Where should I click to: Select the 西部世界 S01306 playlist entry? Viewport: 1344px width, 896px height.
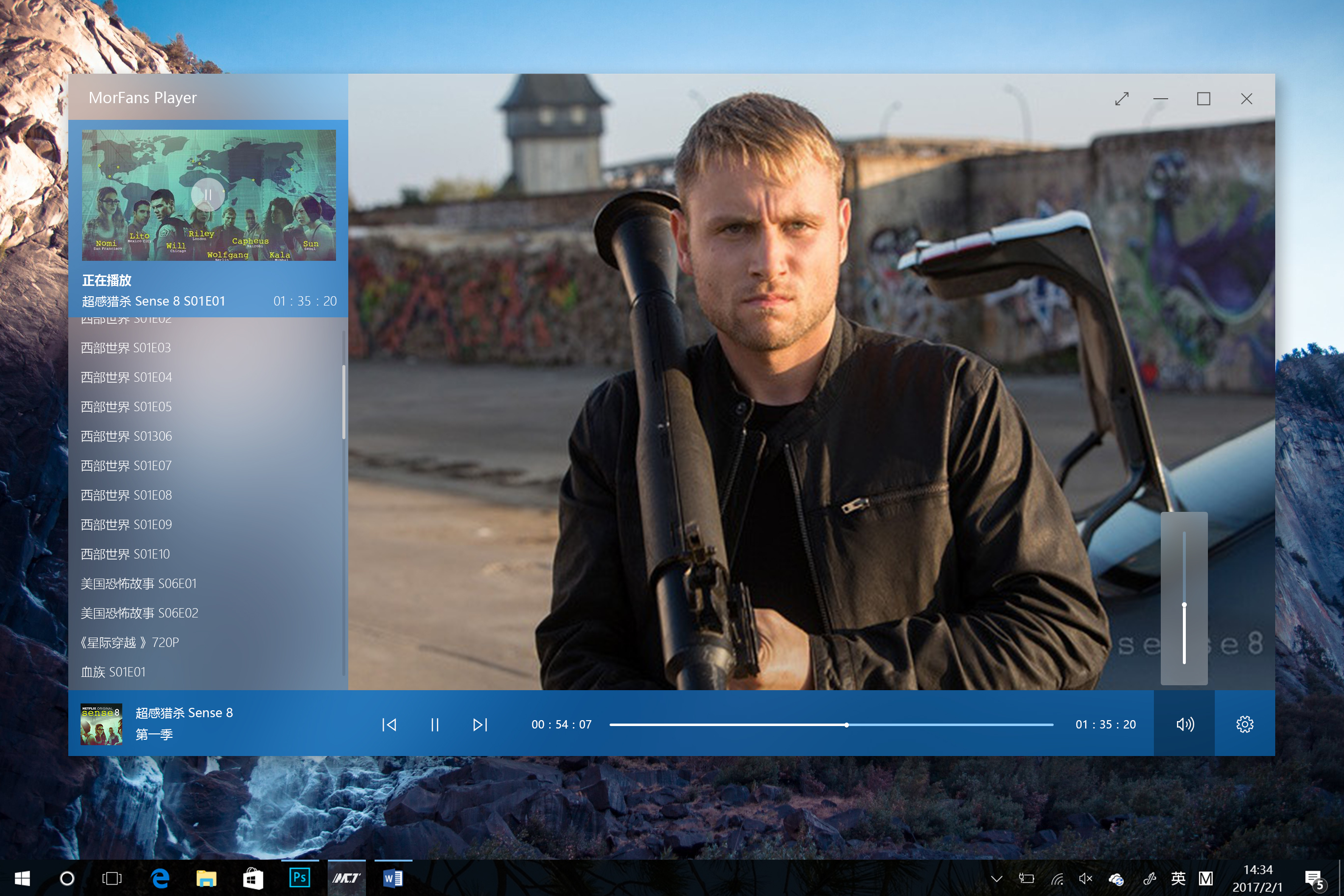[126, 436]
